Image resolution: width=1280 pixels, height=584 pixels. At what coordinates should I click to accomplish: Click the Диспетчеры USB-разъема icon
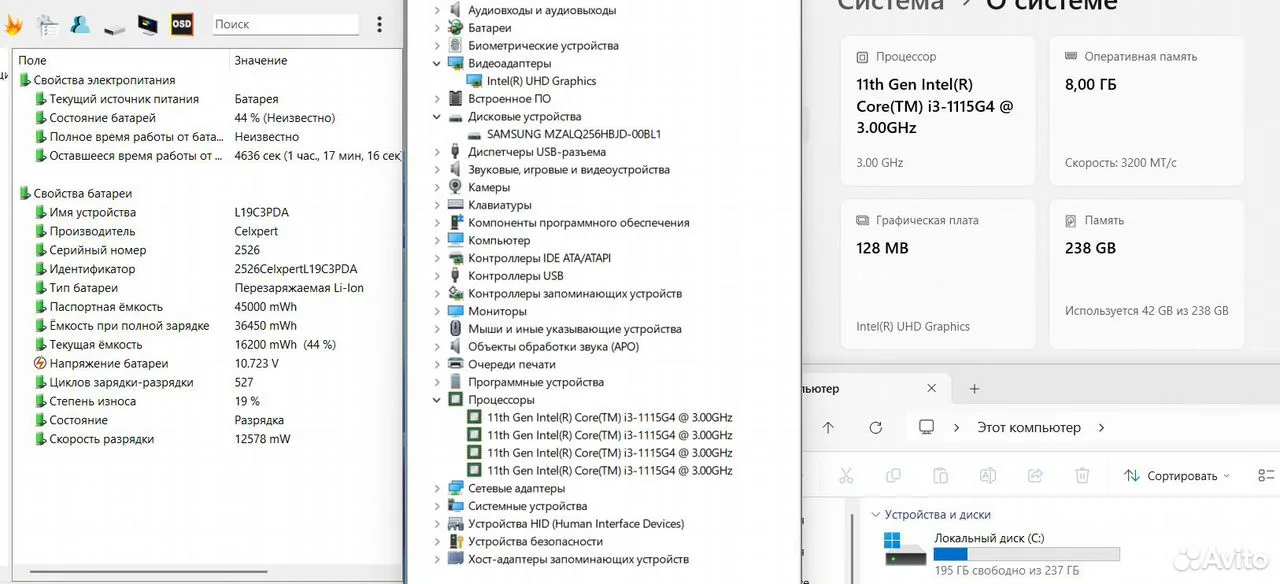pyautogui.click(x=456, y=152)
